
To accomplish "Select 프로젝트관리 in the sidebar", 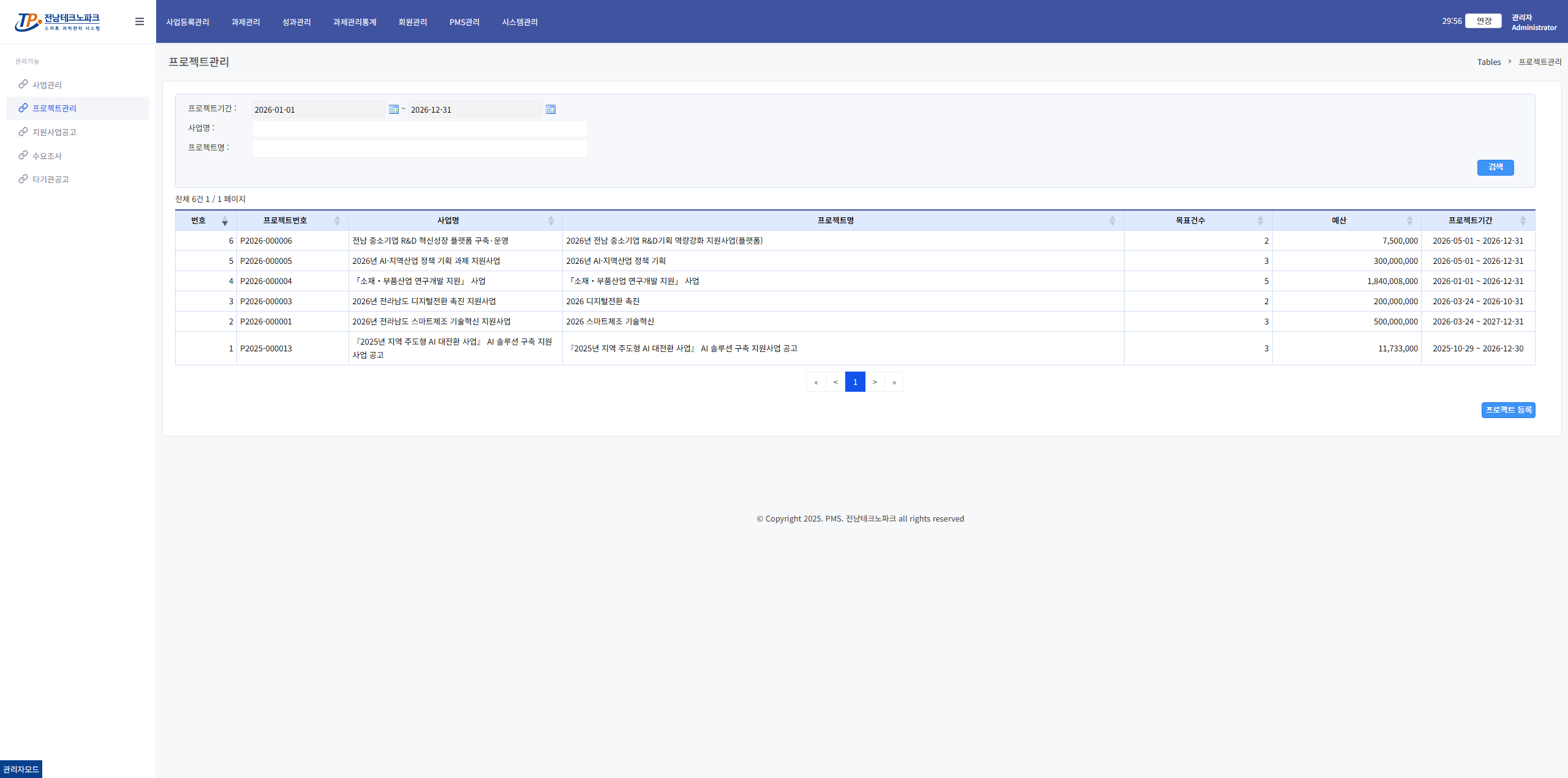I will pos(78,108).
